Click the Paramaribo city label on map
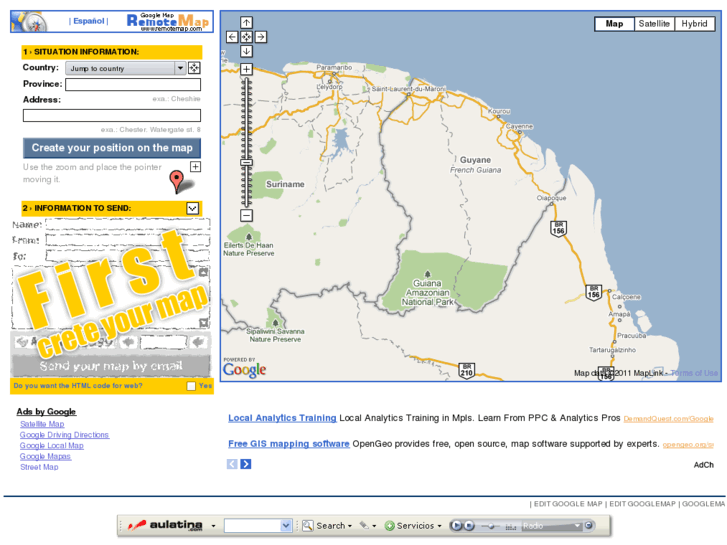Screen dimensions: 727x545 334,68
